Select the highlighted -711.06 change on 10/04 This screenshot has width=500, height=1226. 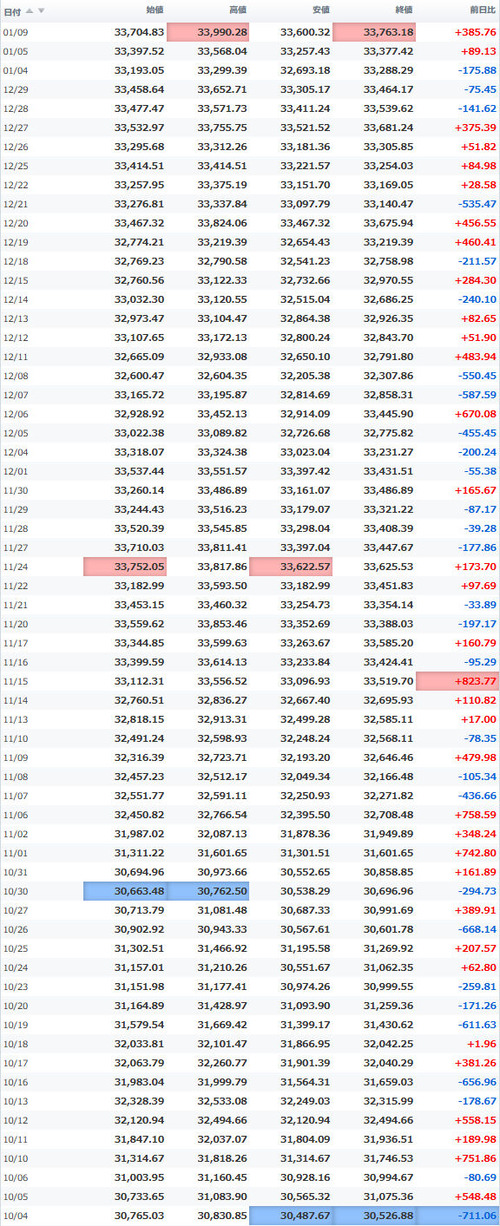click(458, 1214)
